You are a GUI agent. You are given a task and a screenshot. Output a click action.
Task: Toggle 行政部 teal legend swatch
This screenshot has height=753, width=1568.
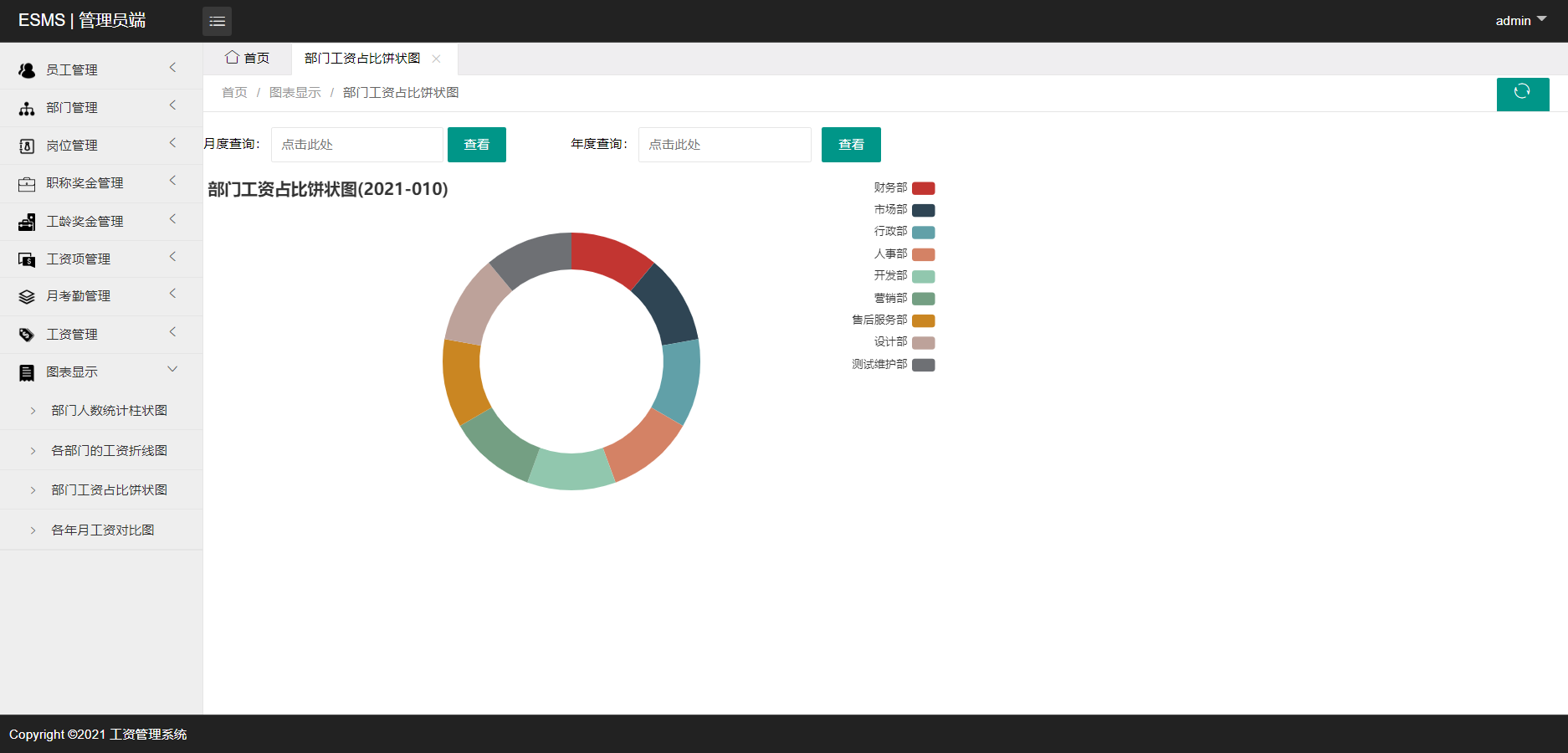(x=924, y=232)
